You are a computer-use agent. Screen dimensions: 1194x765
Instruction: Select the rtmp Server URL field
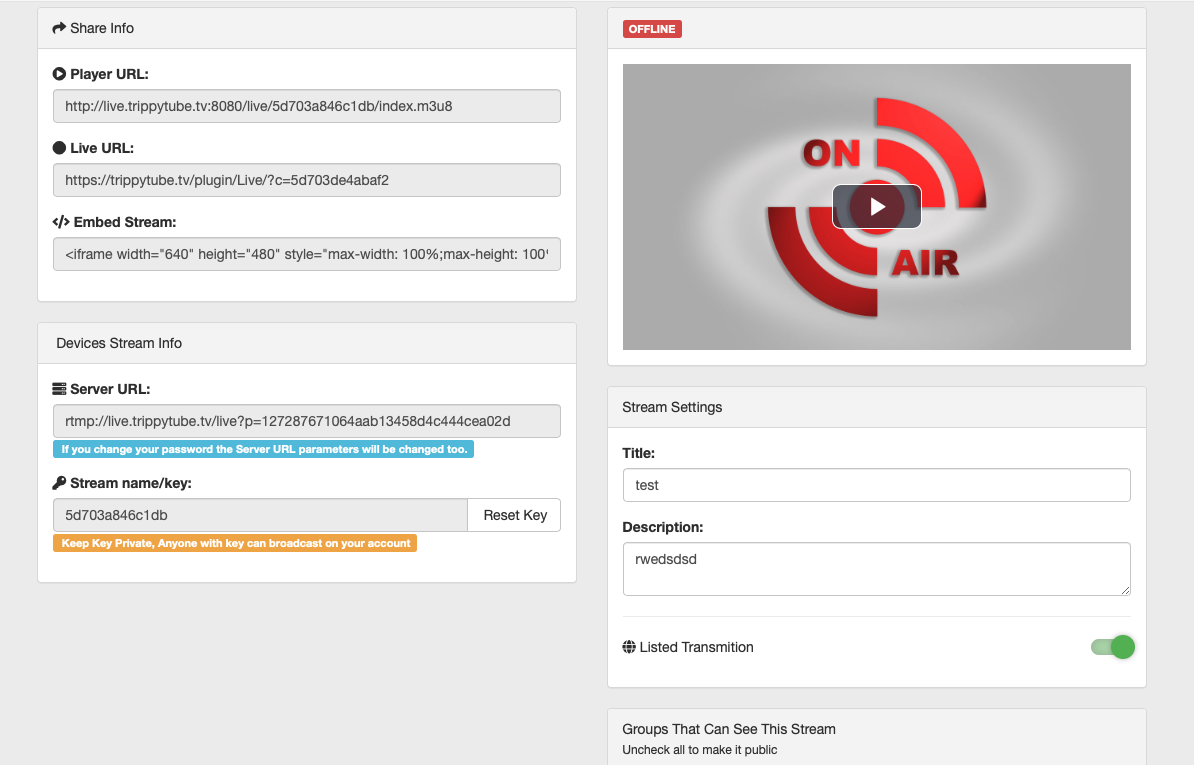[x=307, y=421]
